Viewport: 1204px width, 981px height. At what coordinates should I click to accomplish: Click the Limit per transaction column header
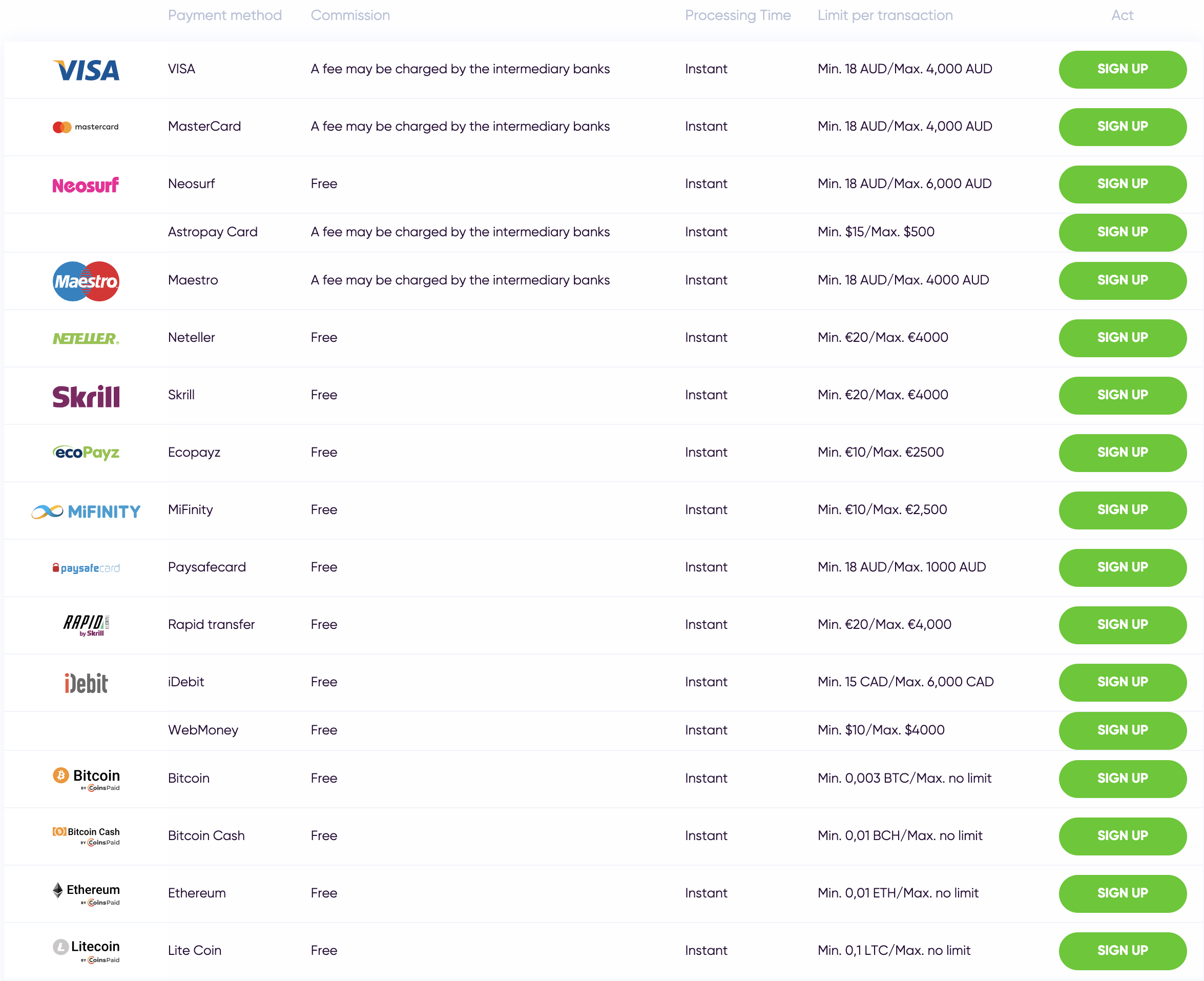(885, 15)
